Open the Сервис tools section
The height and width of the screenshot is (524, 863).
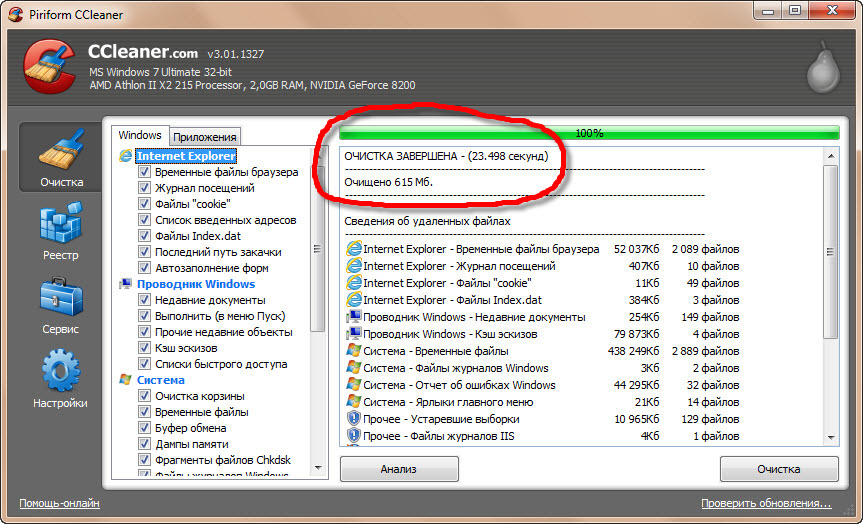(61, 304)
